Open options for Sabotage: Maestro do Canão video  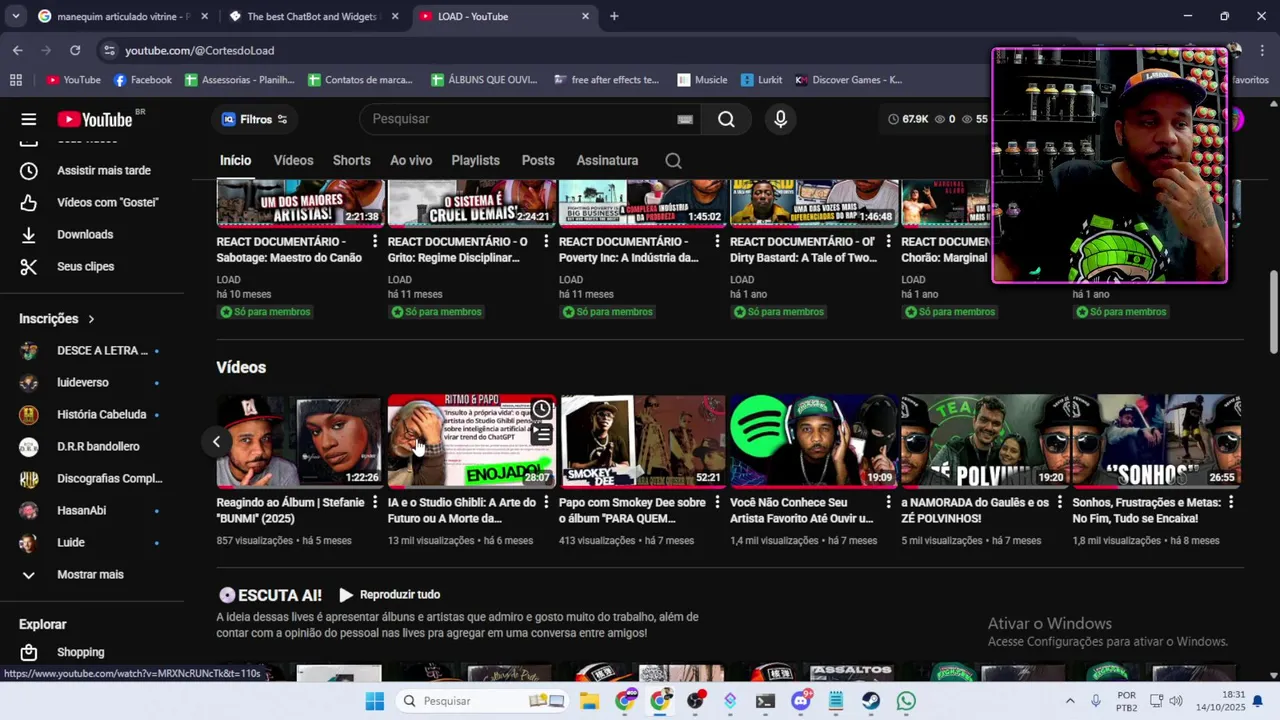375,242
